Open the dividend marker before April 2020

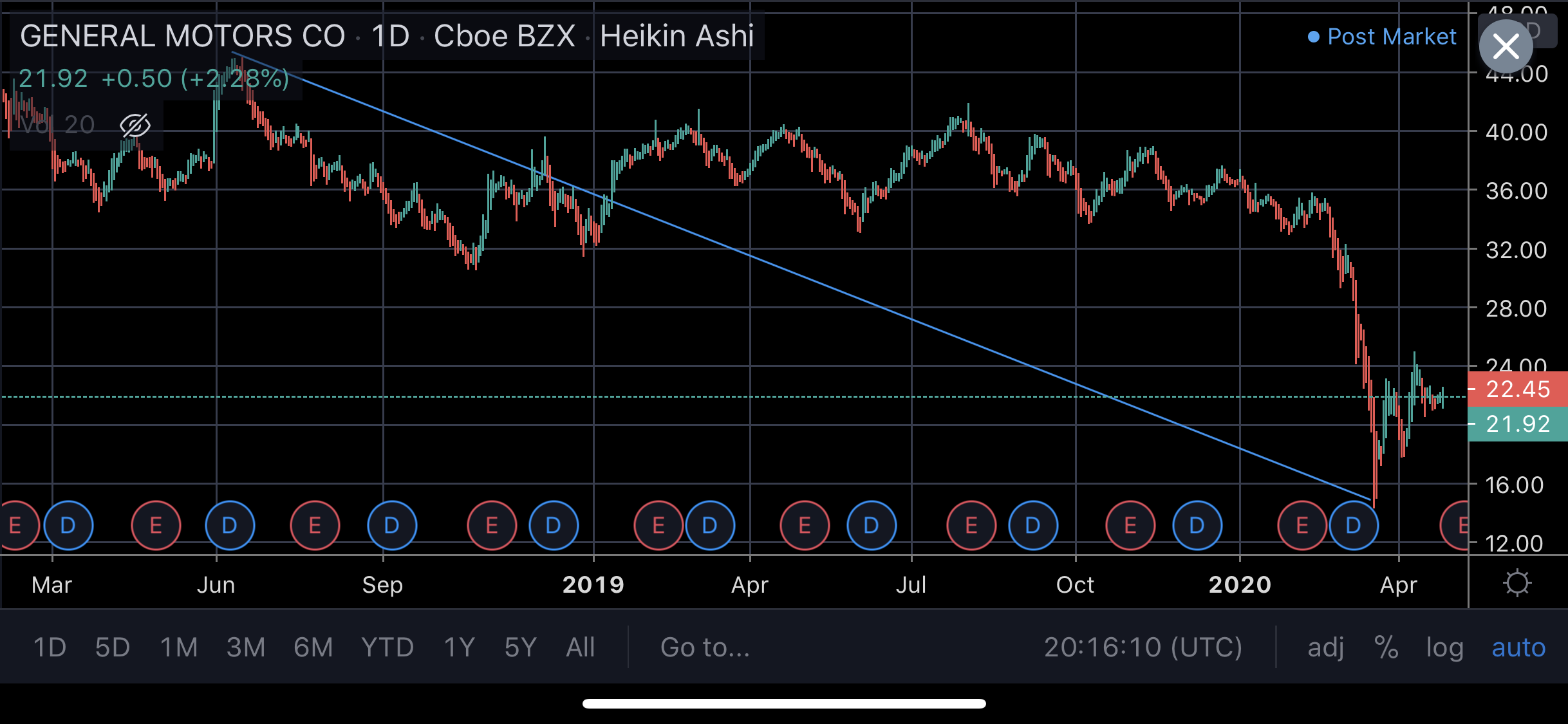point(1354,525)
